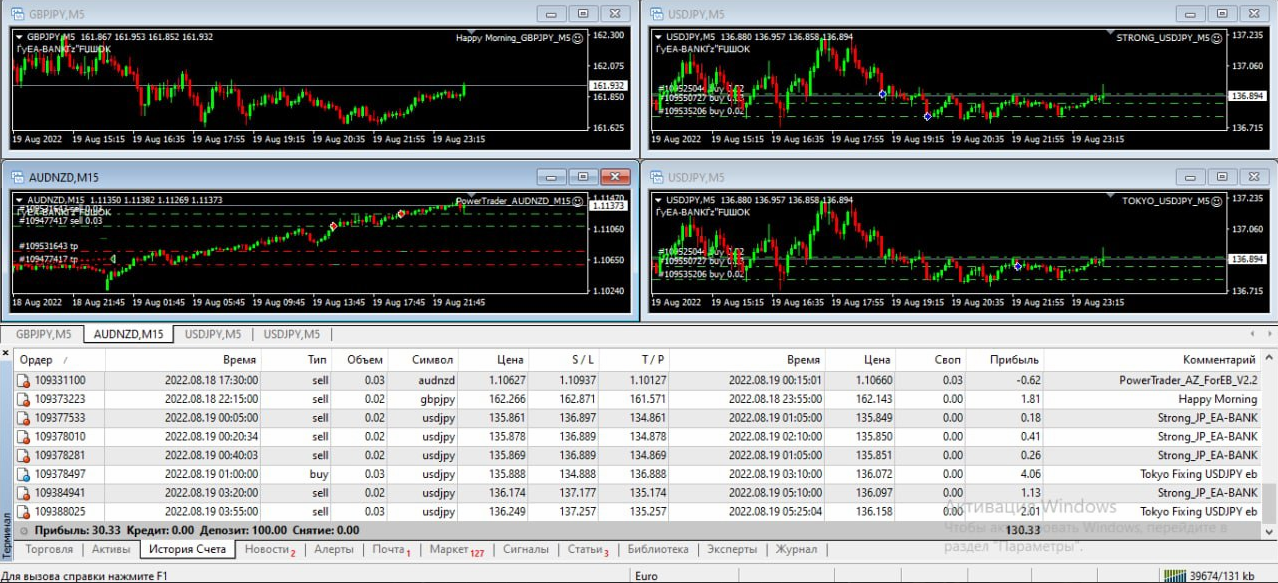The width and height of the screenshot is (1278, 583).
Task: Open the dropdown triangle before GBPJPY,M5 chart header
Action: [19, 37]
